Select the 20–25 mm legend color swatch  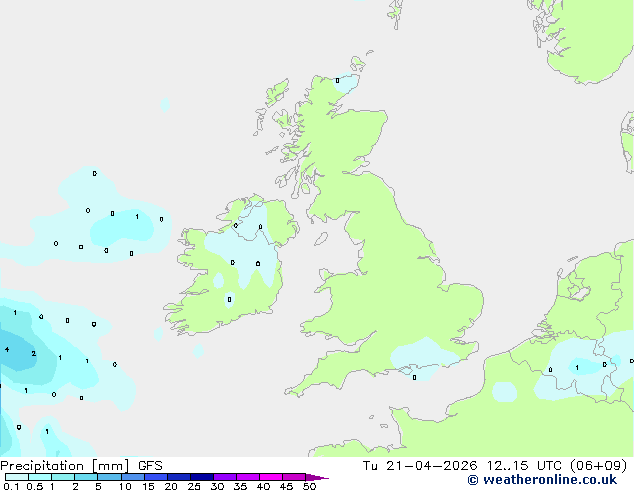[179, 477]
